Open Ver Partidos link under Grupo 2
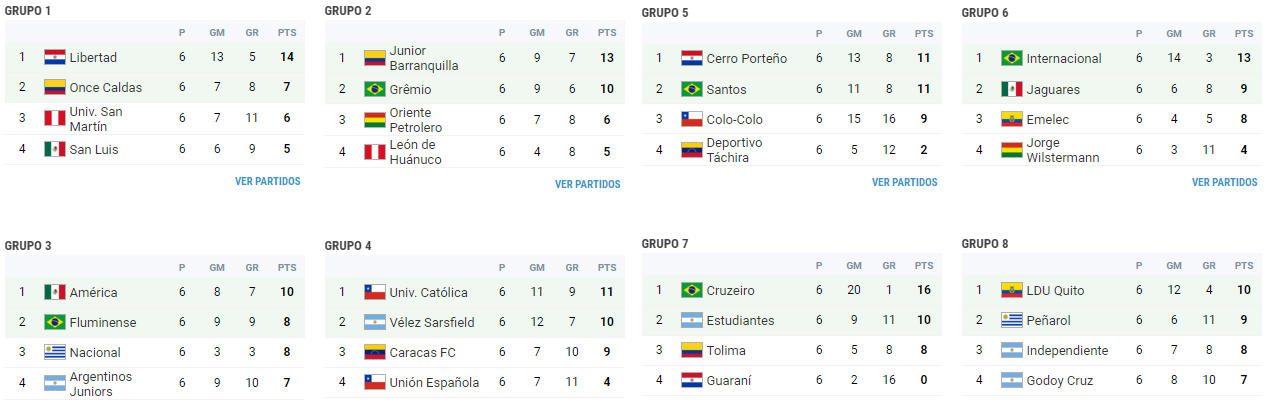The image size is (1268, 401). point(588,184)
